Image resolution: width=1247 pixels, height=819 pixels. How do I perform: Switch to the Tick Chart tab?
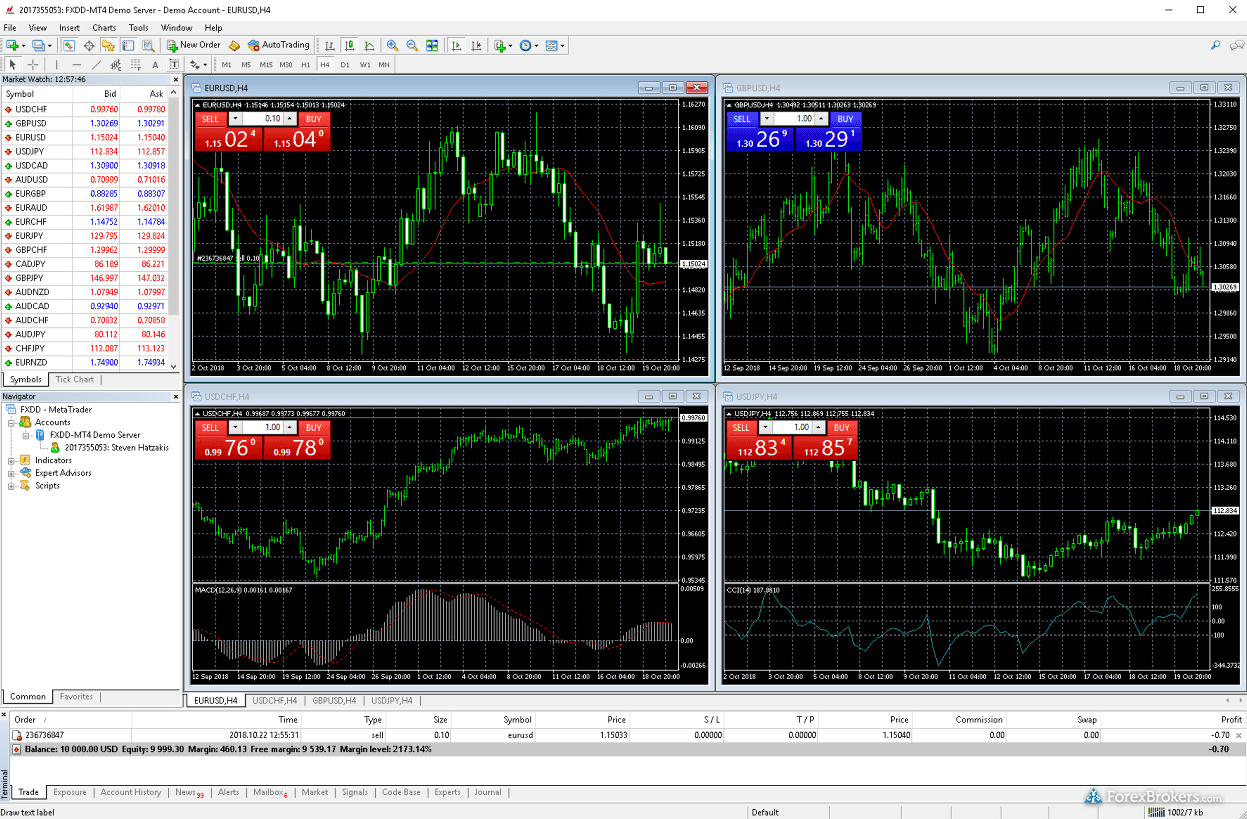(x=75, y=380)
